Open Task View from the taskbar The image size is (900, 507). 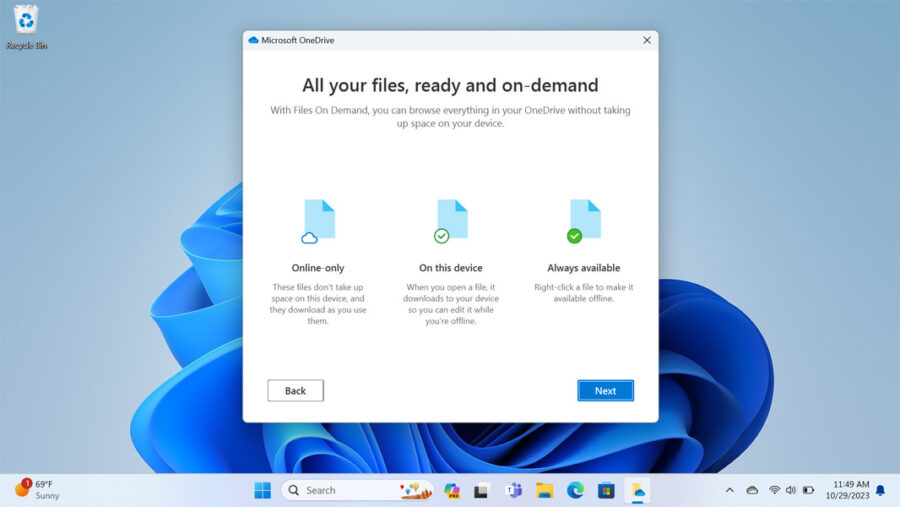481,490
